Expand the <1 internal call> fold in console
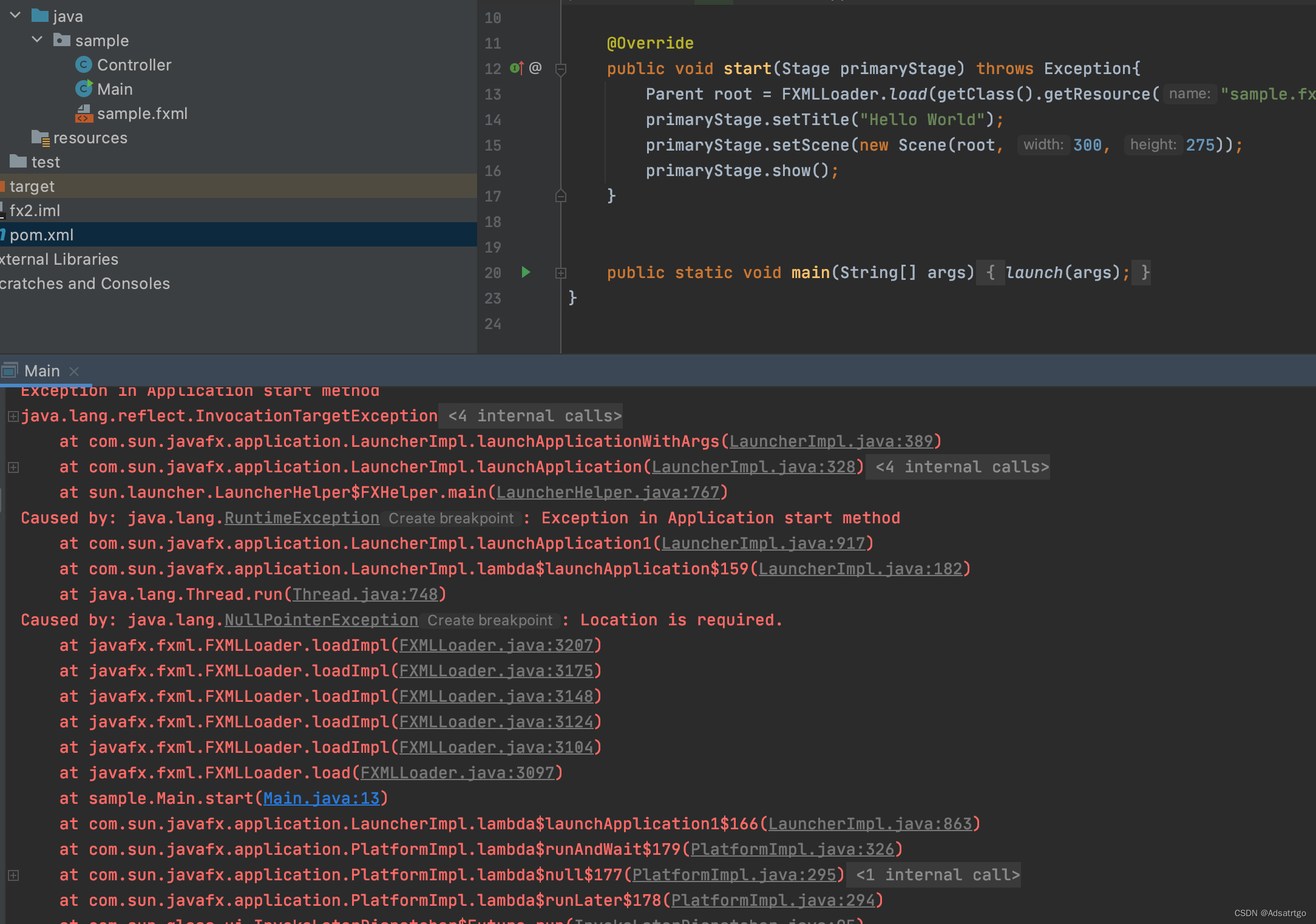This screenshot has width=1316, height=924. [x=13, y=875]
